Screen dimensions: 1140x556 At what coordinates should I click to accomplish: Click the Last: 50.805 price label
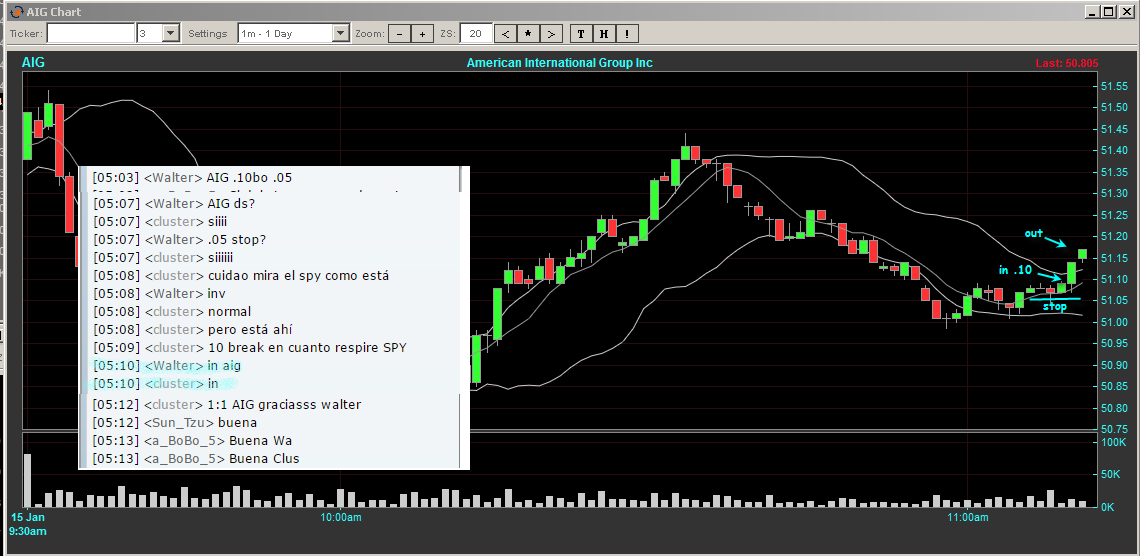tap(1067, 63)
